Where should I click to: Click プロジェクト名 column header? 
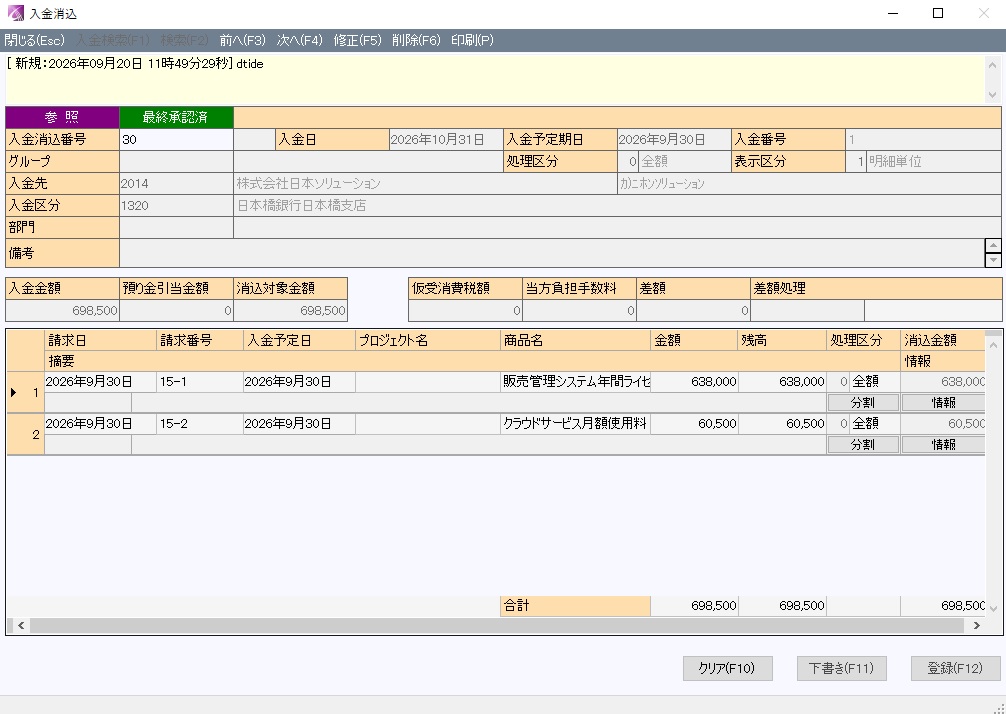pyautogui.click(x=427, y=341)
